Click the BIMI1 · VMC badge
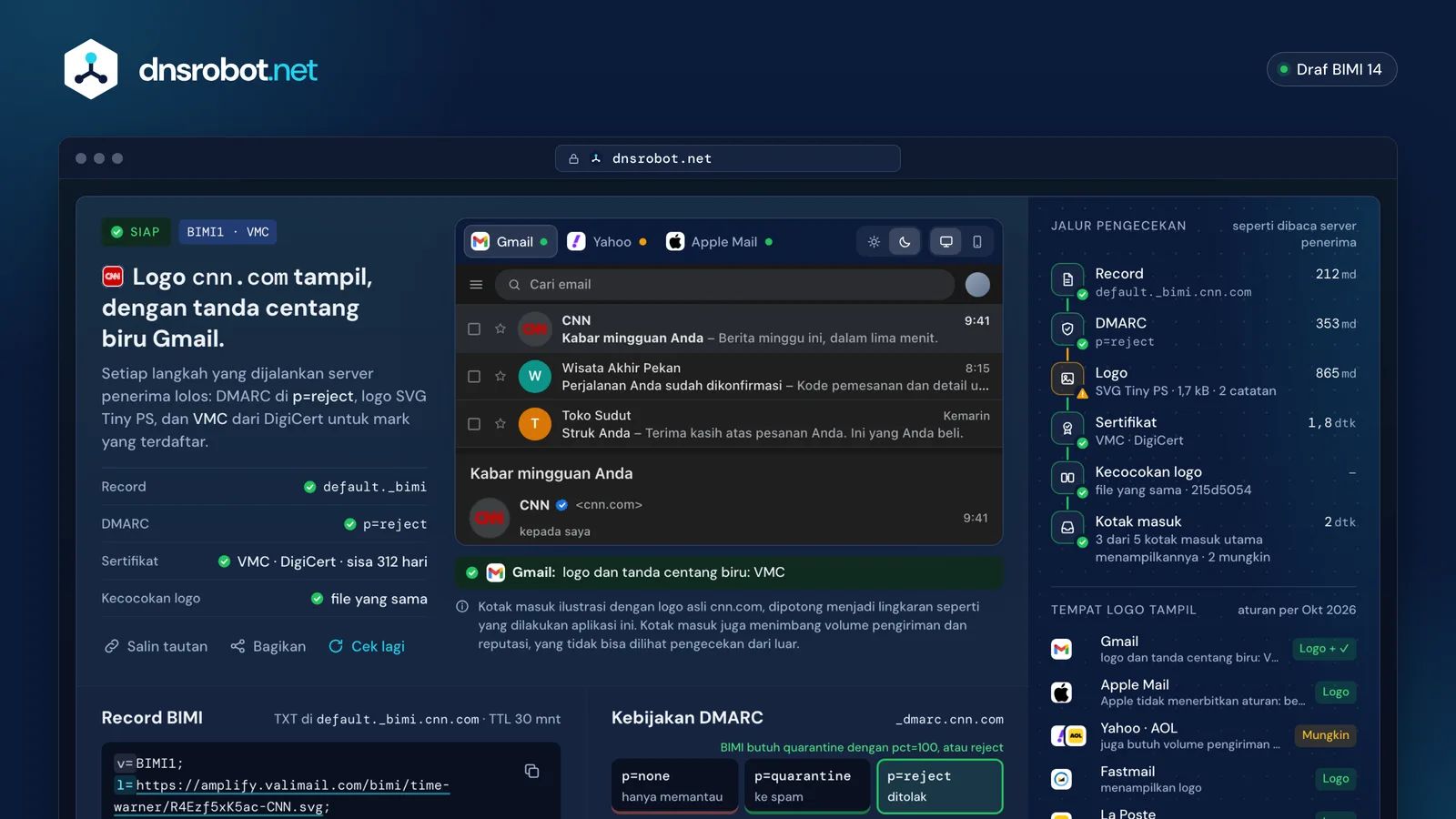 227,232
